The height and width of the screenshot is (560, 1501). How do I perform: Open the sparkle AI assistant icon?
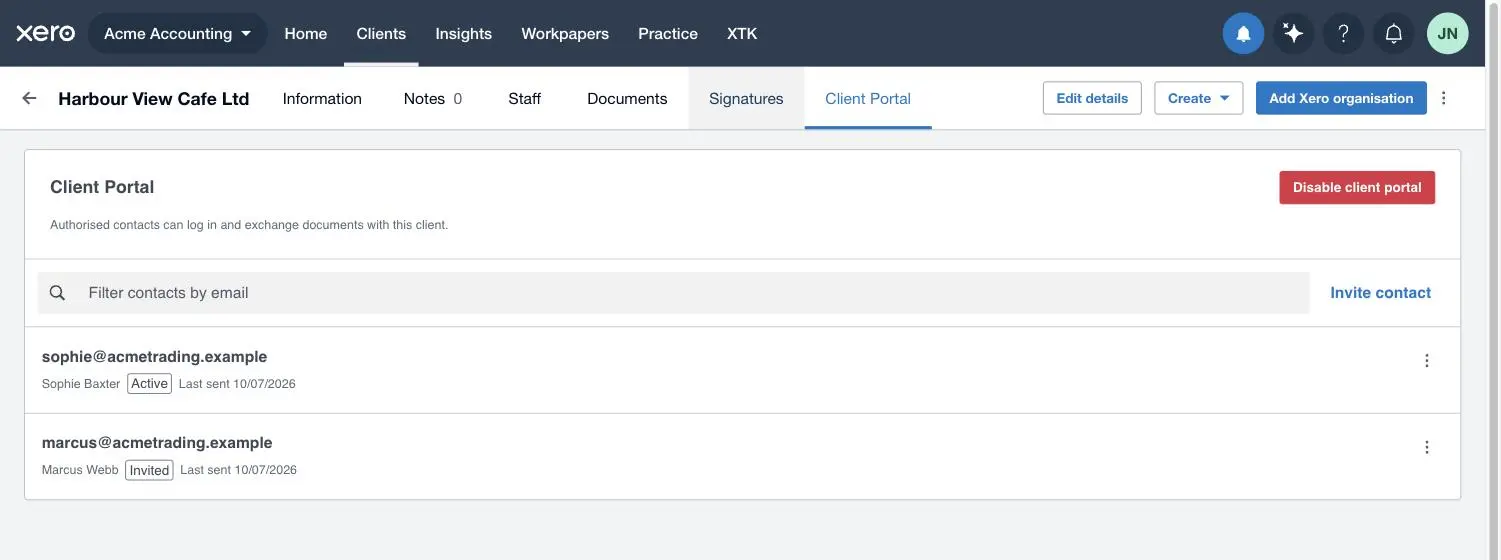tap(1293, 33)
